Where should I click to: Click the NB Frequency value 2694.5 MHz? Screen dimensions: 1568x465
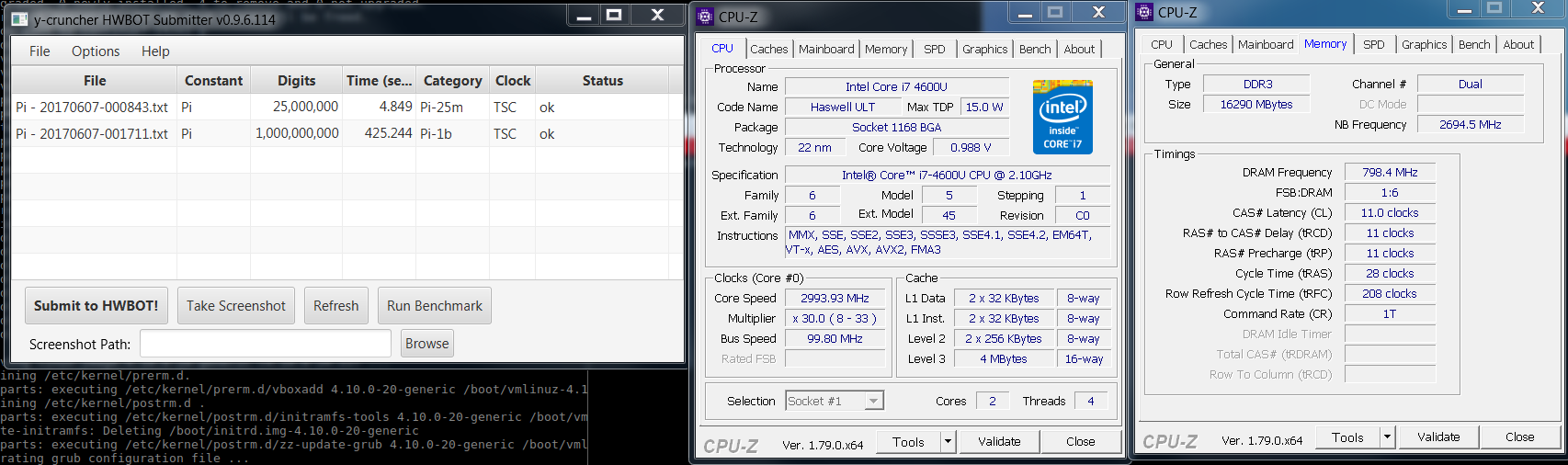(x=1470, y=125)
